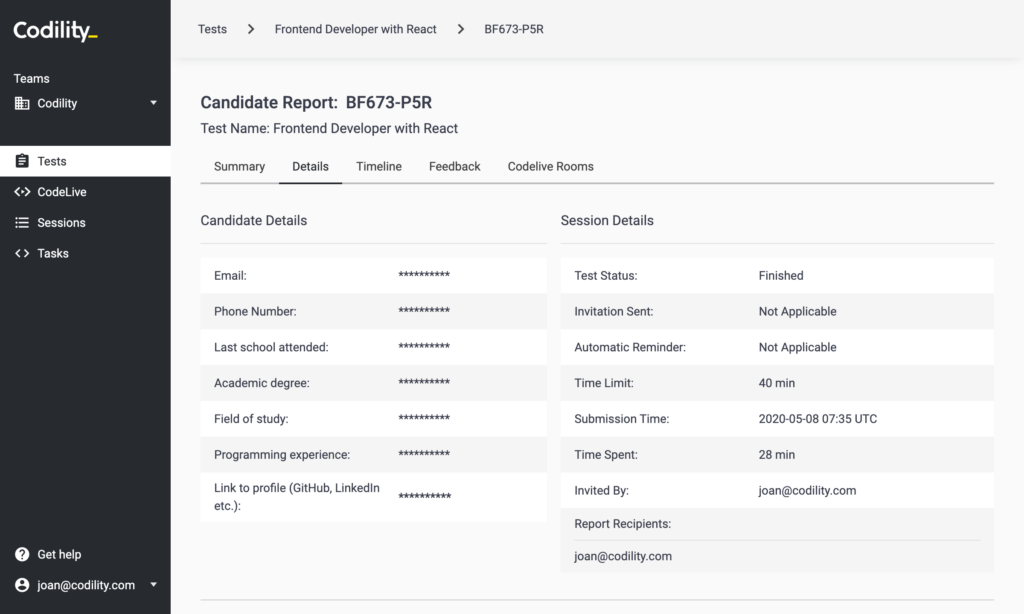Click the user account avatar icon
Screen dimensions: 1024x614
click(22, 585)
